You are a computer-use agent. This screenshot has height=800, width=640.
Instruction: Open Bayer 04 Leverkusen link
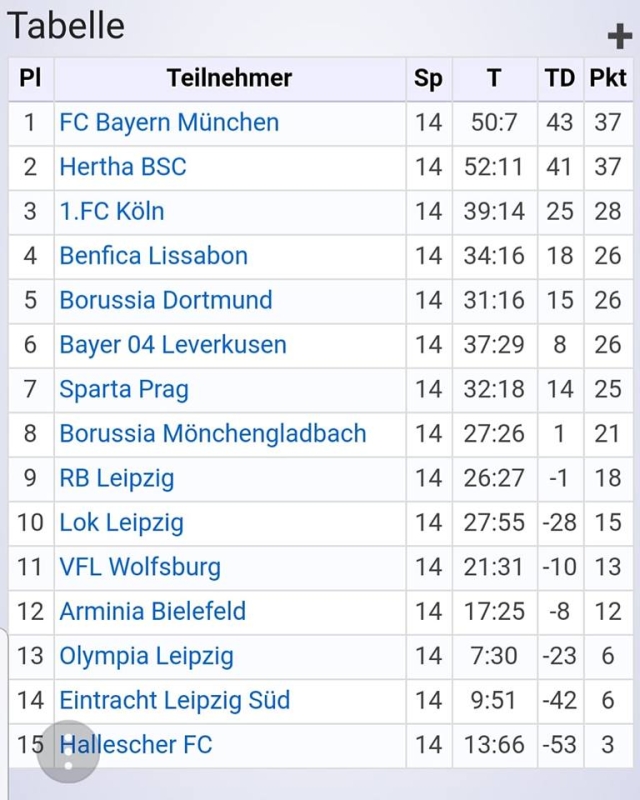pos(173,345)
